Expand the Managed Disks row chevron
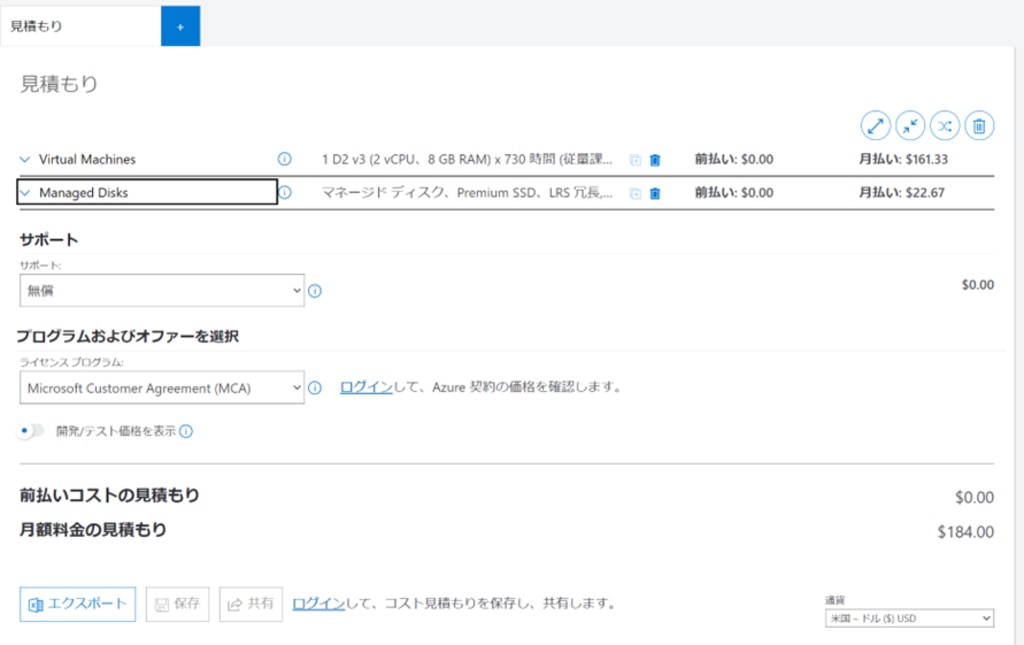 click(x=26, y=193)
